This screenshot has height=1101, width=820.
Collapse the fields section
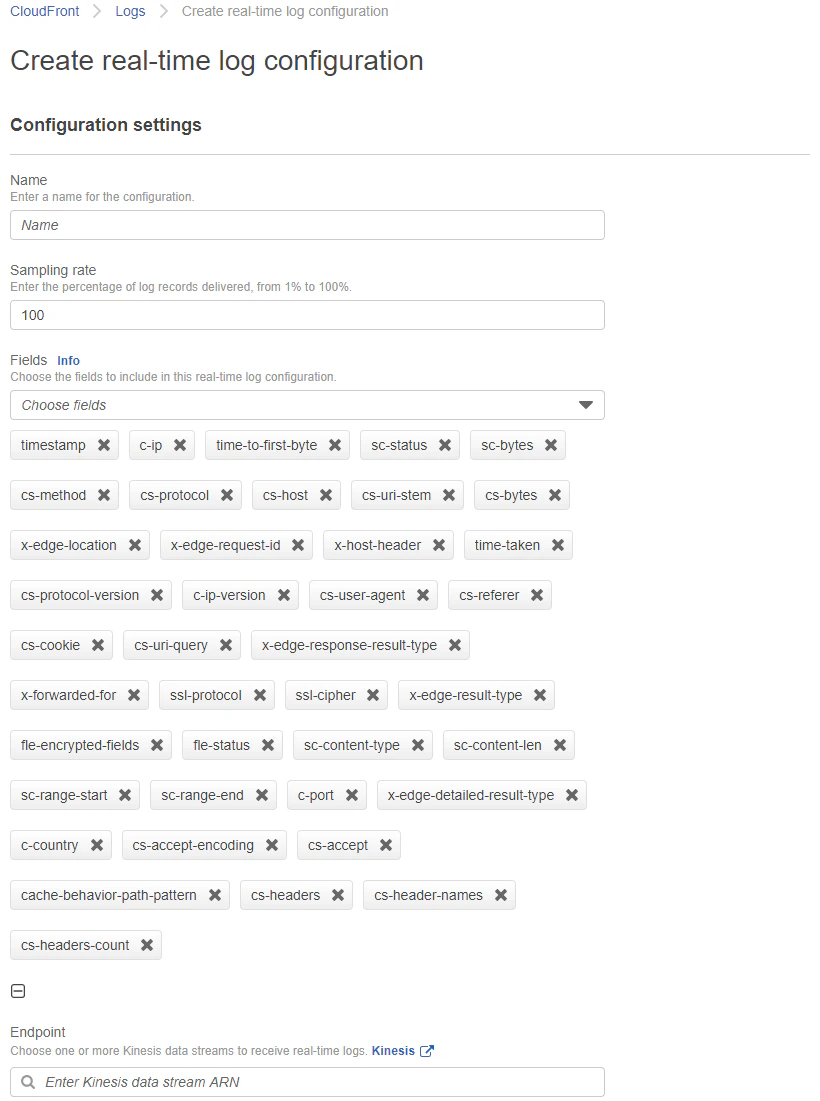tap(17, 991)
